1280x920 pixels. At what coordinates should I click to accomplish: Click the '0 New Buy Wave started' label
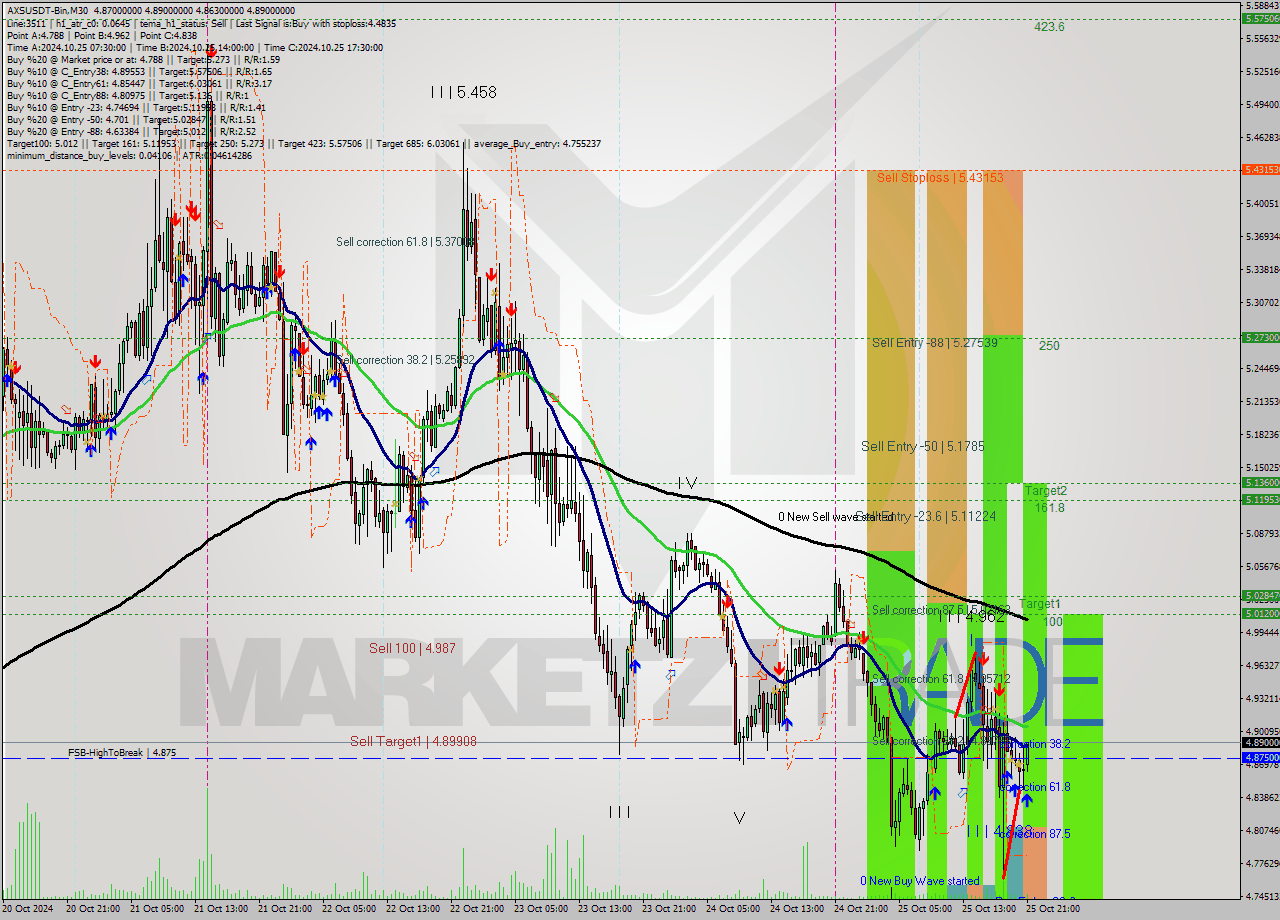(x=920, y=881)
